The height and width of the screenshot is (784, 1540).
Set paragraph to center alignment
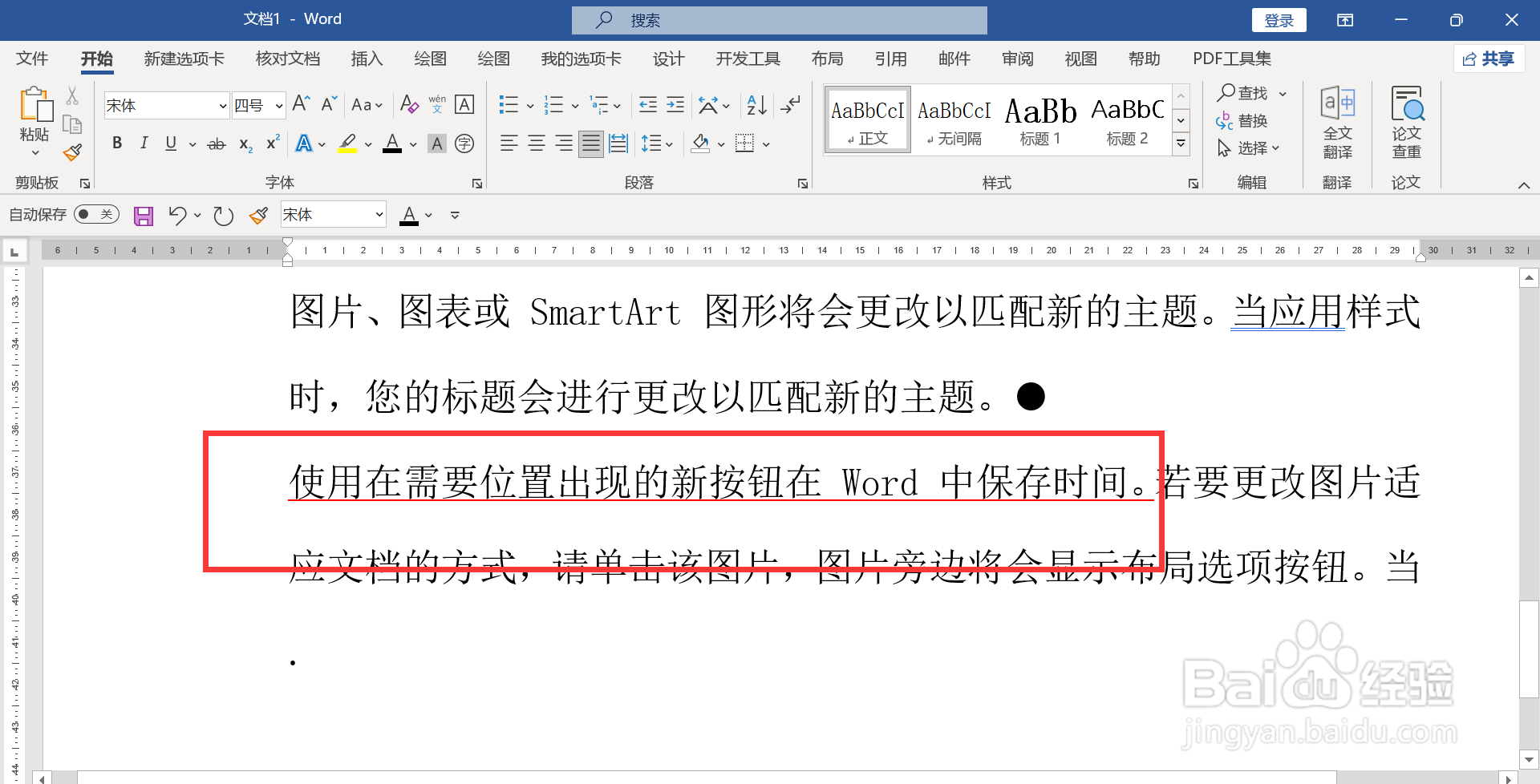tap(537, 144)
